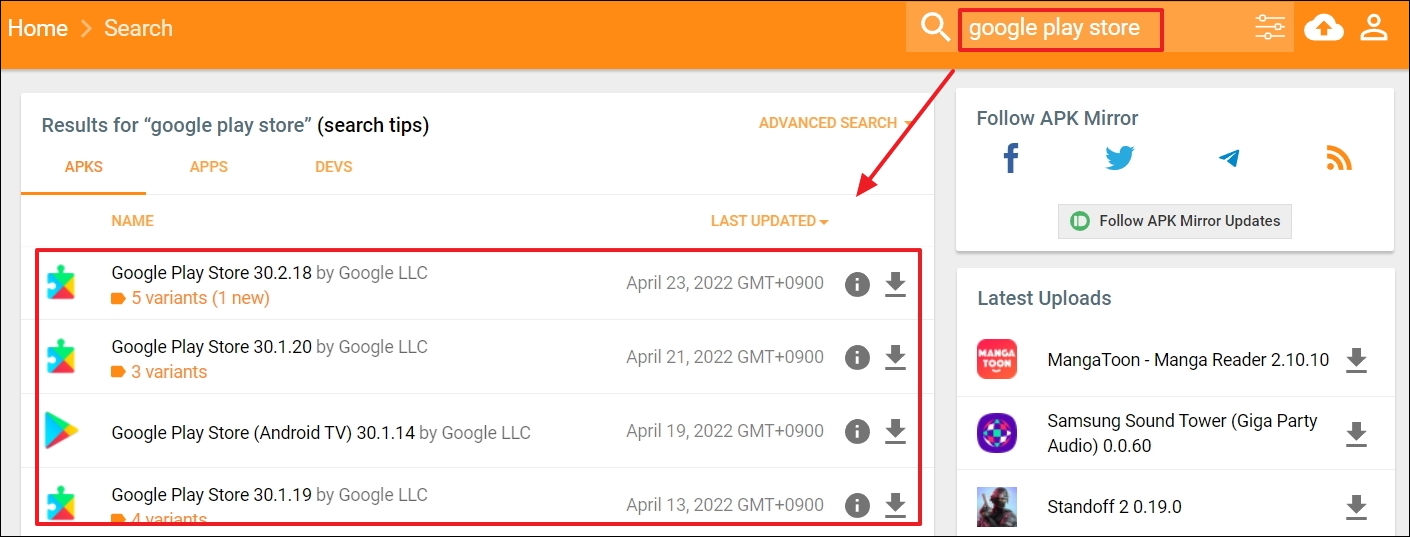Go to Home breadcrumb
Screen dimensions: 1410x537
(x=38, y=28)
